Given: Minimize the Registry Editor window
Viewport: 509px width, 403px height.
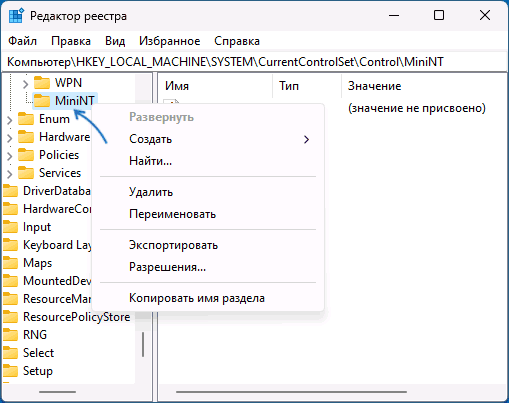Looking at the screenshot, I should [394, 15].
